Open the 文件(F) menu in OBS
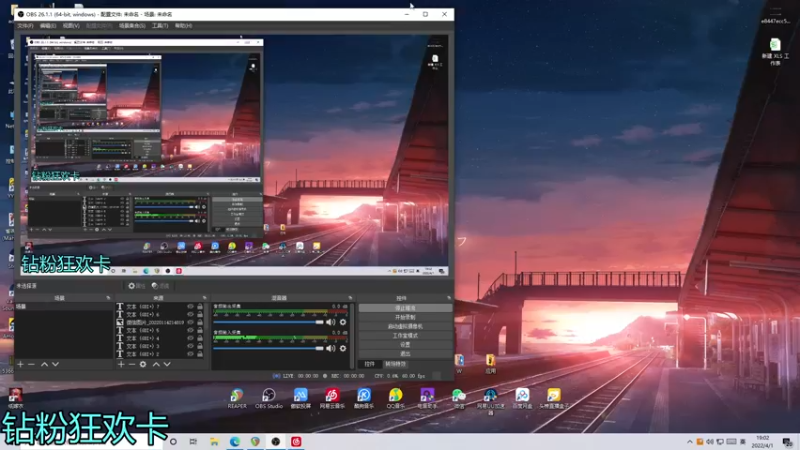The height and width of the screenshot is (450, 800). tap(25, 26)
